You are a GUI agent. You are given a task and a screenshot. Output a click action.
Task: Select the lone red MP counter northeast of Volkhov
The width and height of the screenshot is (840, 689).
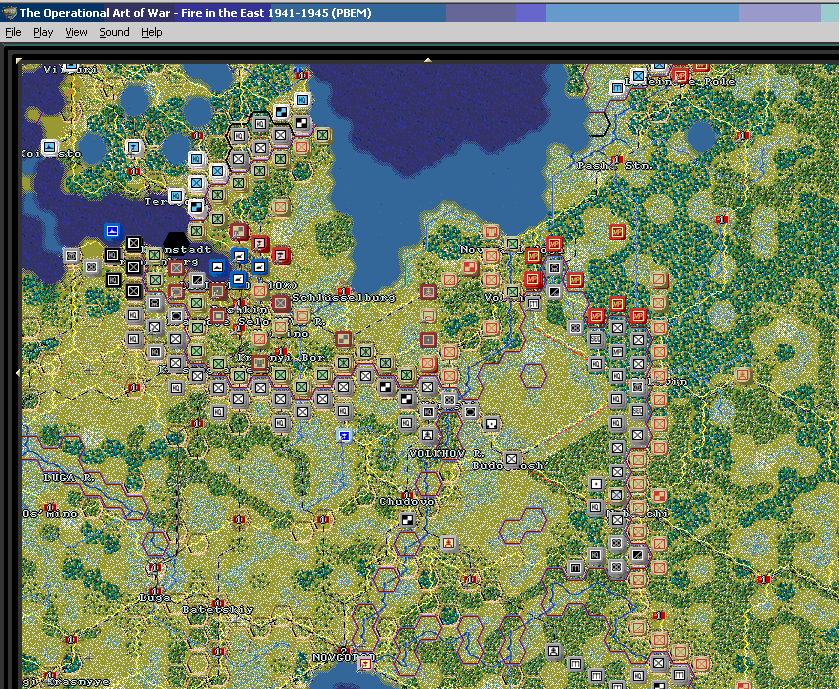point(618,232)
